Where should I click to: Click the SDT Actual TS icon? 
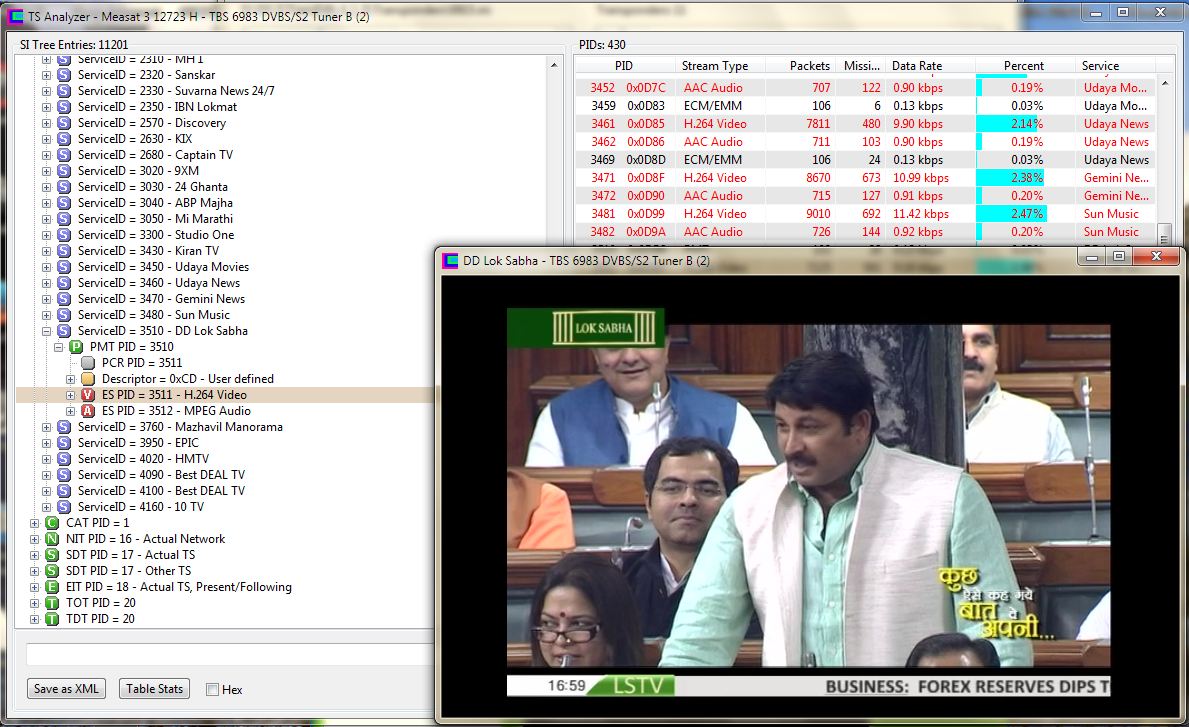(52, 554)
